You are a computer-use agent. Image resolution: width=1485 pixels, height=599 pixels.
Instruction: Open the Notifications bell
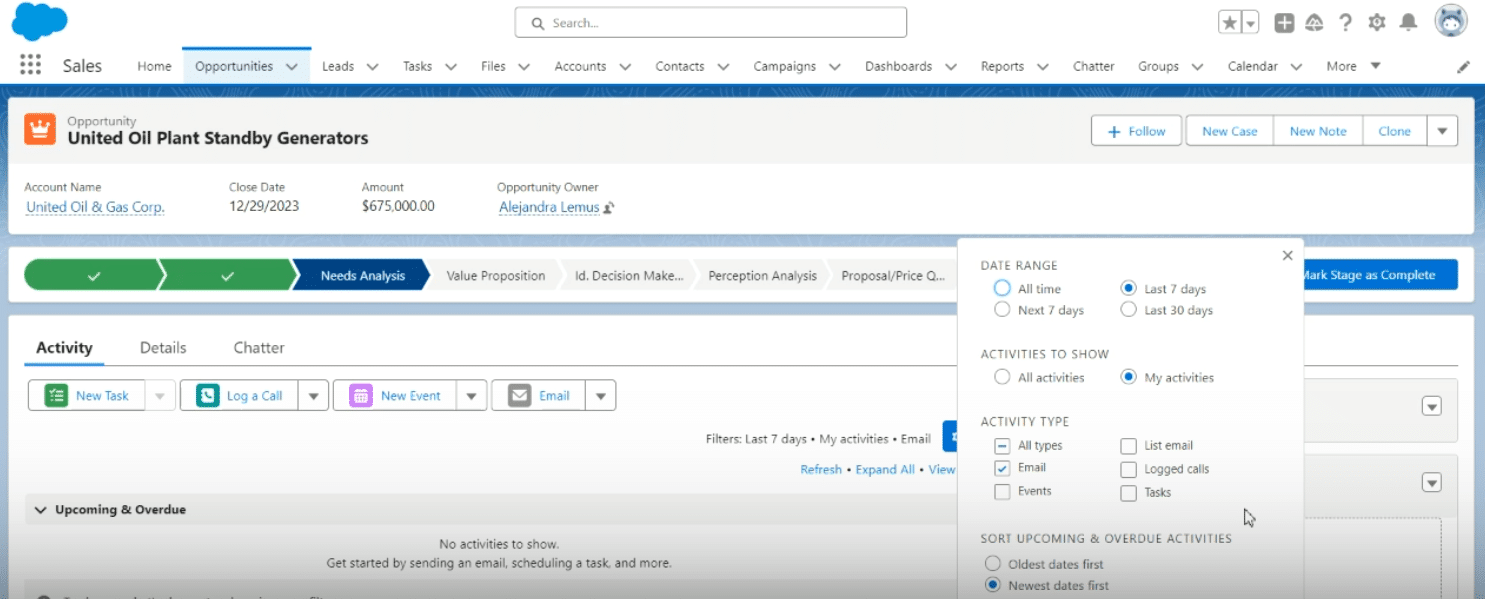[1408, 22]
